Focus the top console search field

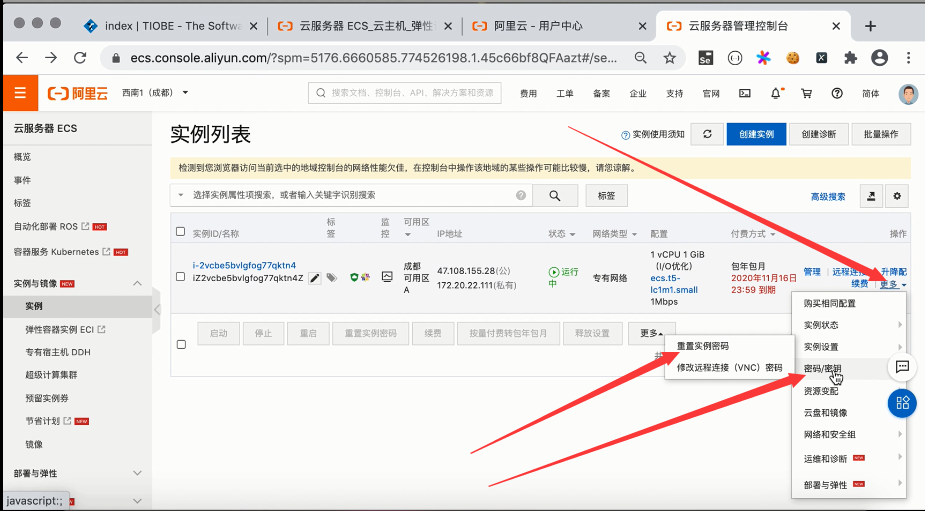pos(405,93)
